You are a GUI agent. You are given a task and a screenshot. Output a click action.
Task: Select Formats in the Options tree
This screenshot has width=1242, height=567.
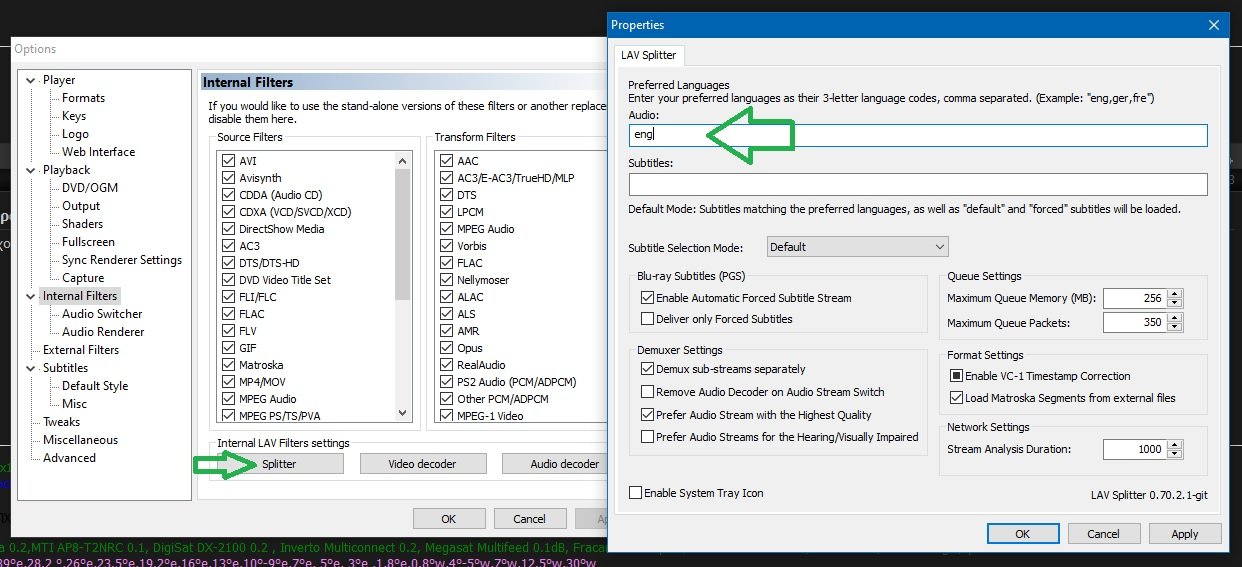pyautogui.click(x=83, y=98)
